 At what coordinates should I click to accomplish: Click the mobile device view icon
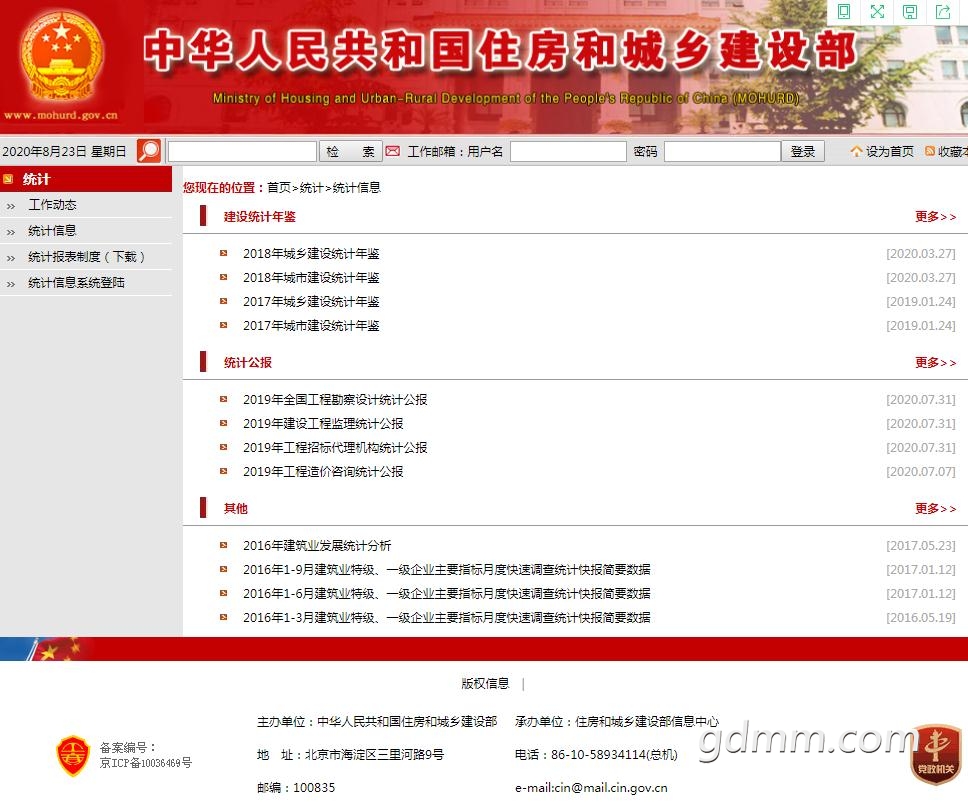click(x=844, y=12)
